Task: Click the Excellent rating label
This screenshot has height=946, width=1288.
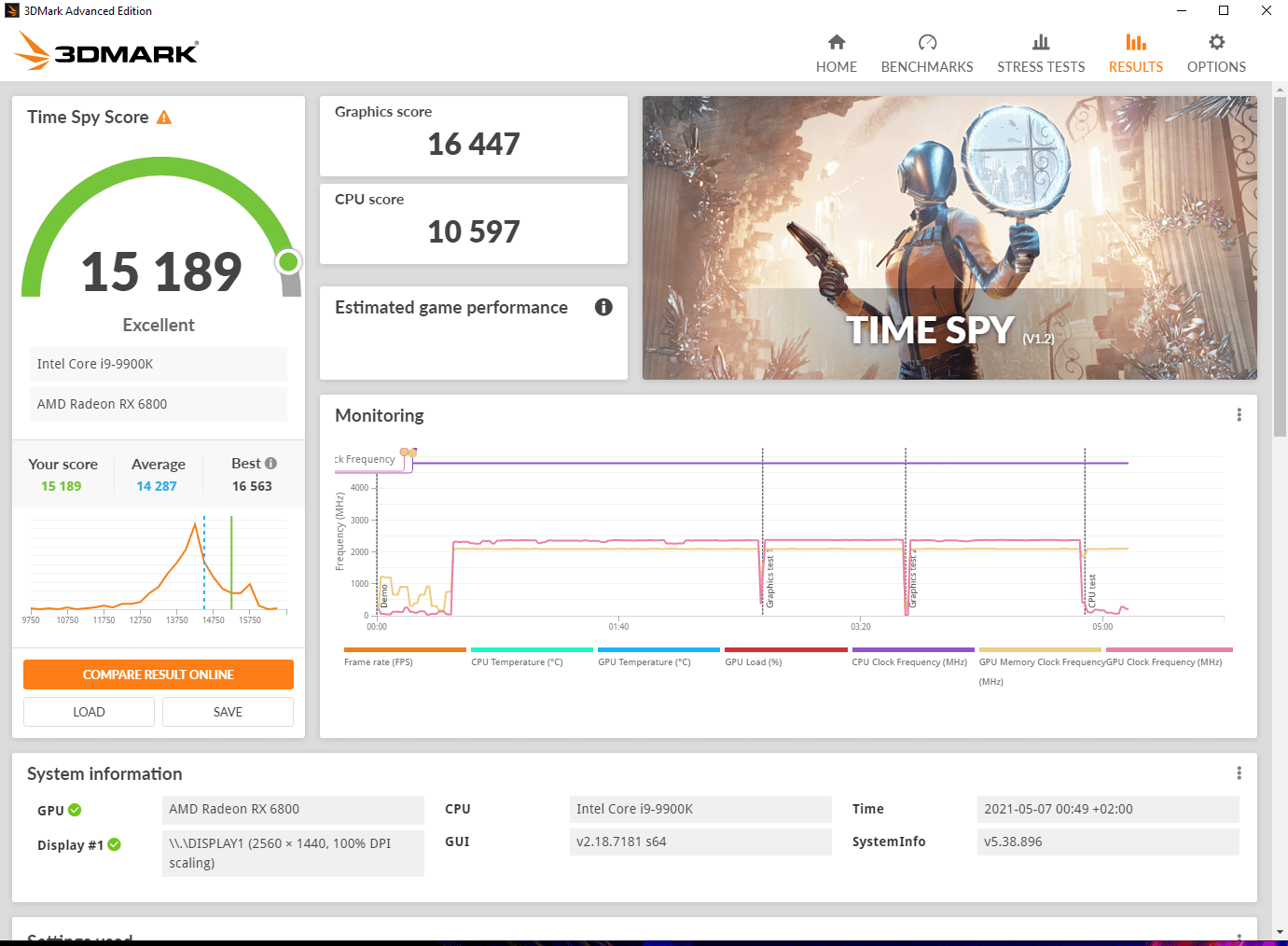Action: pos(159,325)
